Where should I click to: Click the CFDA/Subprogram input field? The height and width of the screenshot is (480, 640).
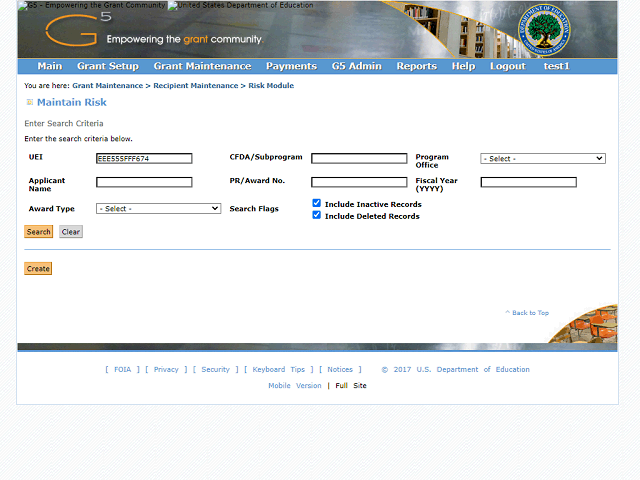coord(359,158)
